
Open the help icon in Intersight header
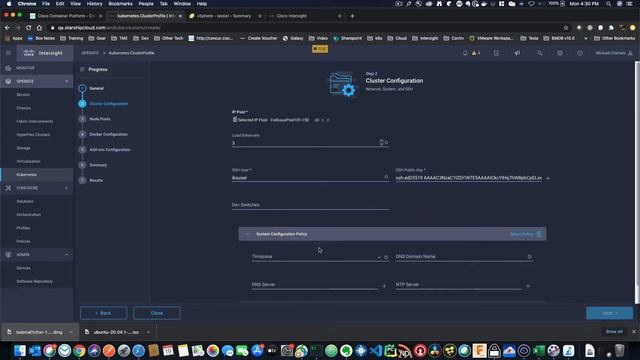(580, 53)
